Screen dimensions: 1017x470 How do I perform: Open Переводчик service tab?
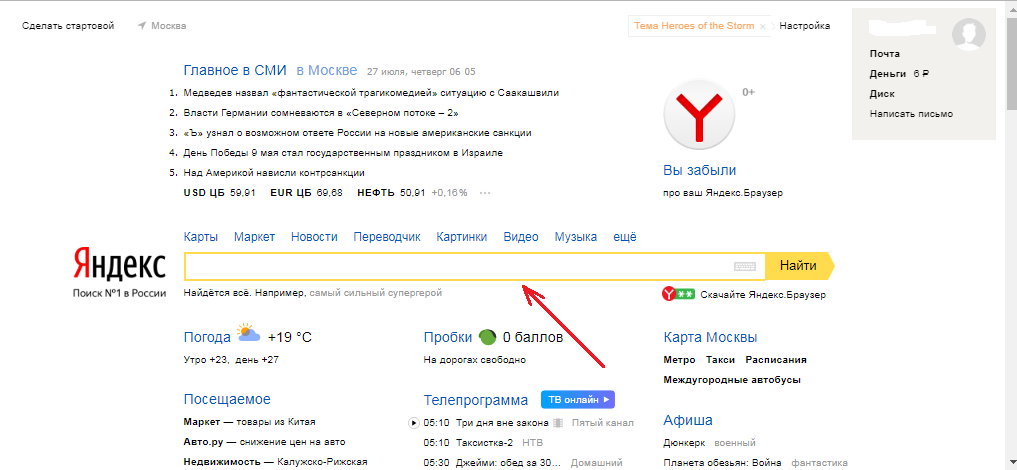pyautogui.click(x=387, y=237)
